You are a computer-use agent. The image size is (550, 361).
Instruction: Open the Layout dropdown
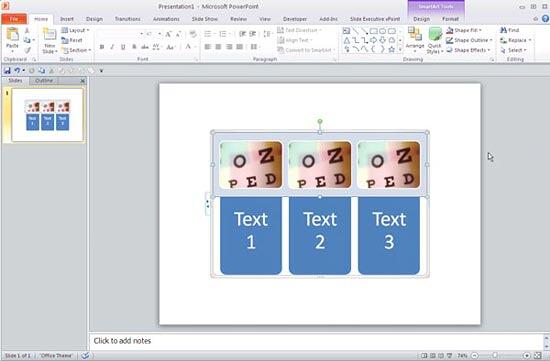[75, 30]
